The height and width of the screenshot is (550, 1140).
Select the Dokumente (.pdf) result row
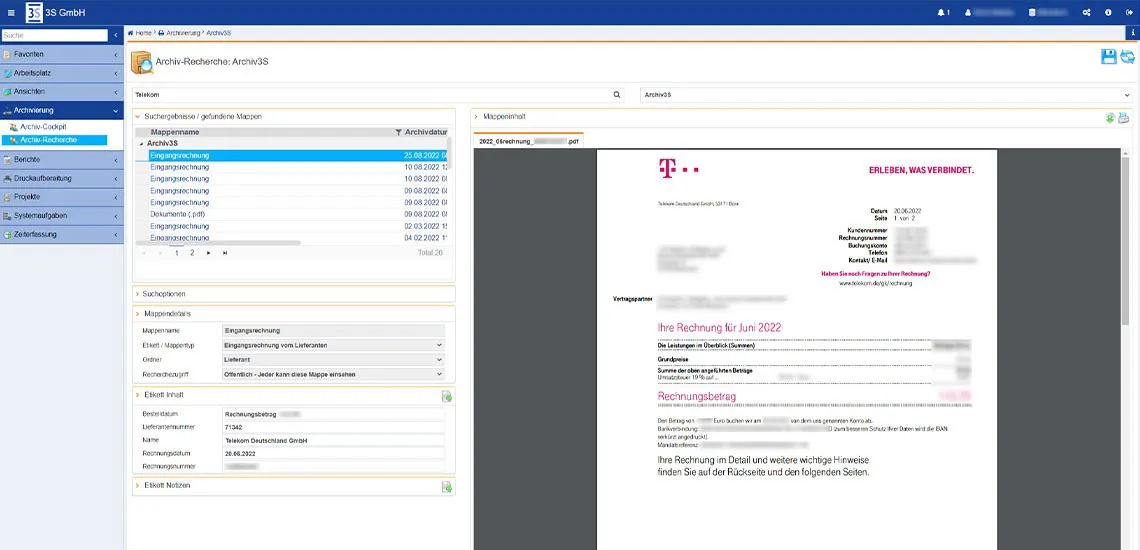click(178, 215)
